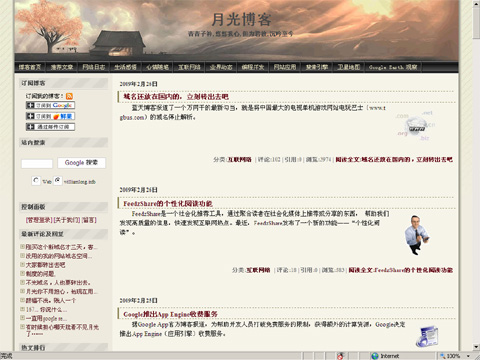This screenshot has height=360, width=480.
Task: Open the FeedzShare post title link
Action: pos(168,203)
